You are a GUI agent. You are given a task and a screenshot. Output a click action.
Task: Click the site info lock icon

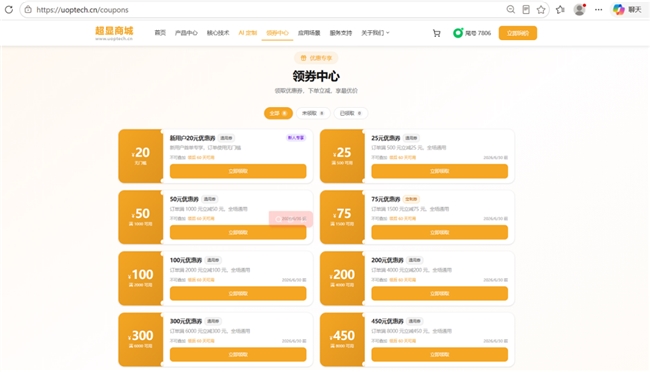click(x=28, y=10)
